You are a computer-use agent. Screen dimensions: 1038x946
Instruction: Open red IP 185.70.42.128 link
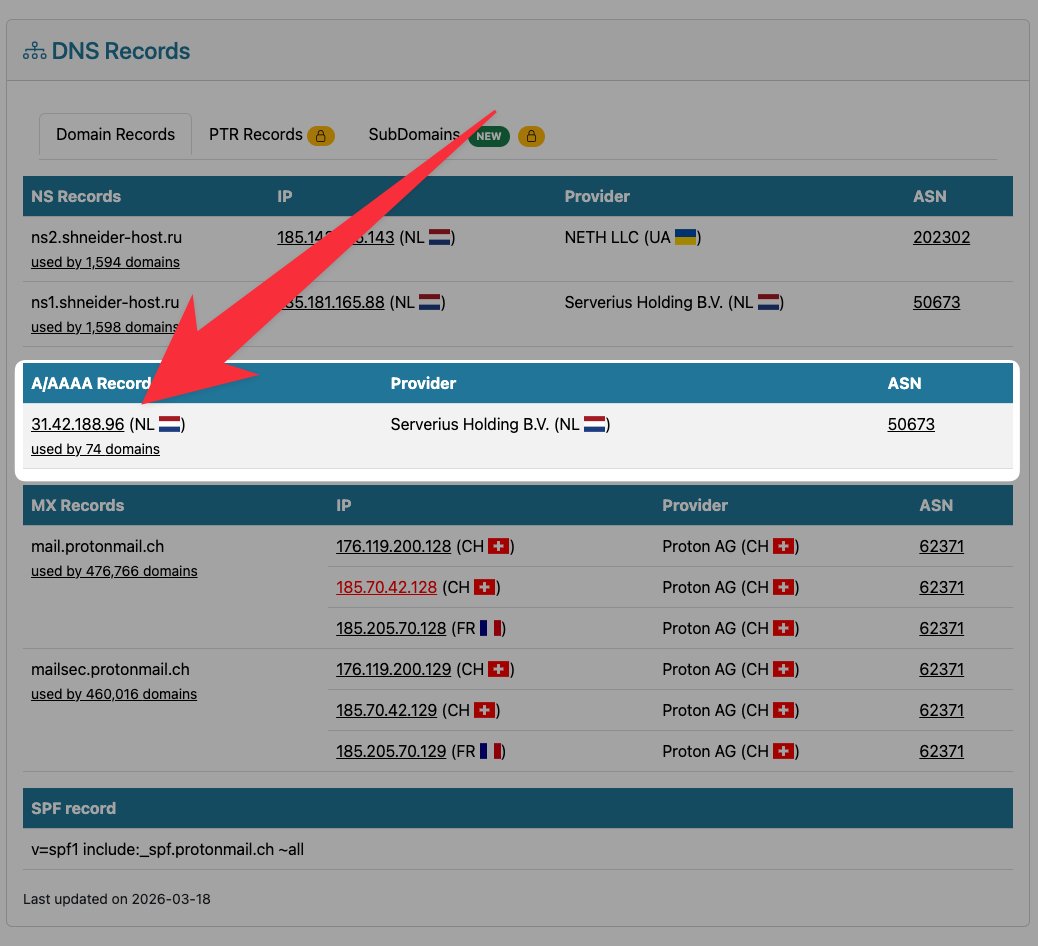coord(387,587)
